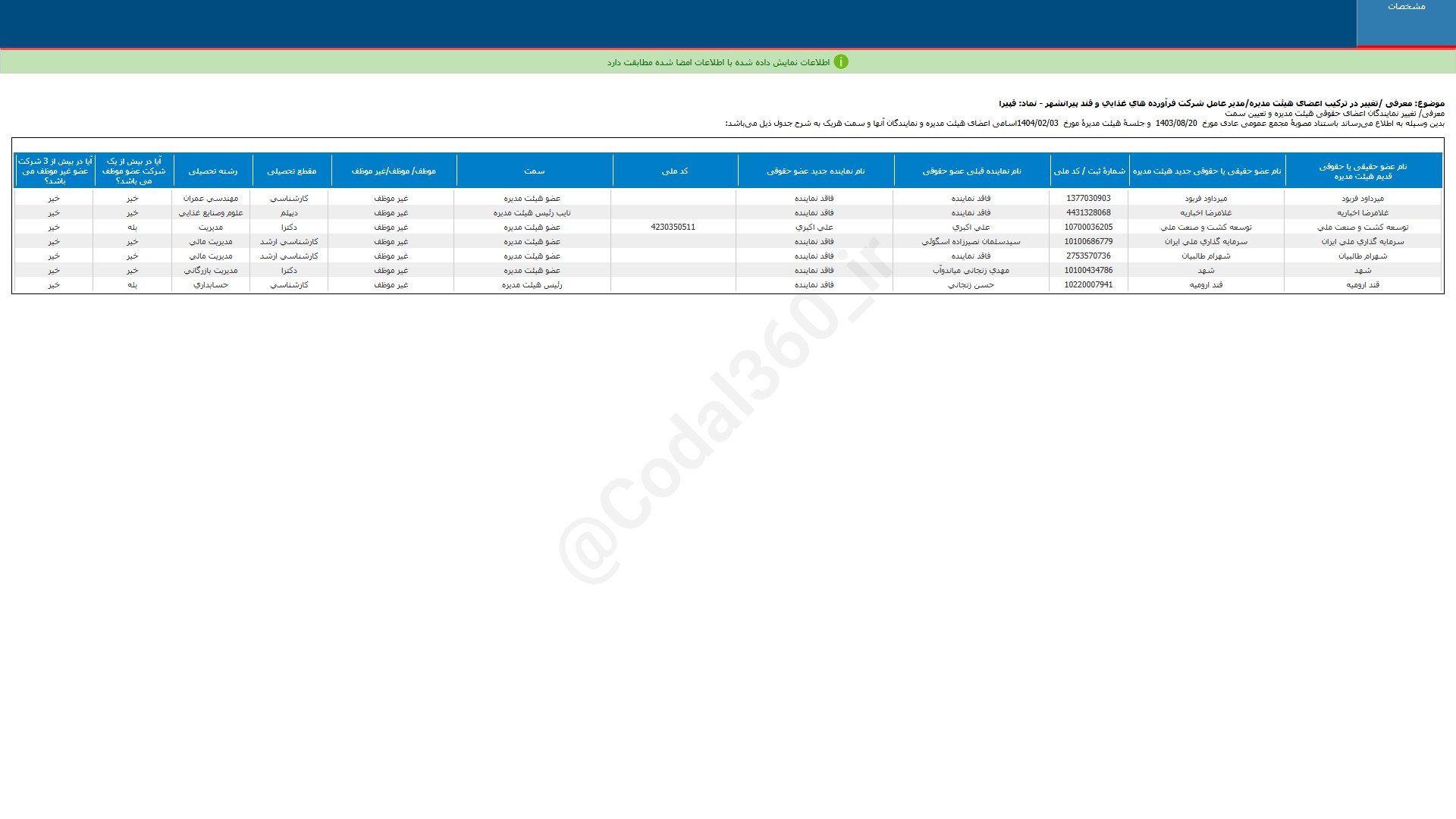The width and height of the screenshot is (1456, 819).
Task: Click the green info icon in the banner
Action: click(x=841, y=62)
